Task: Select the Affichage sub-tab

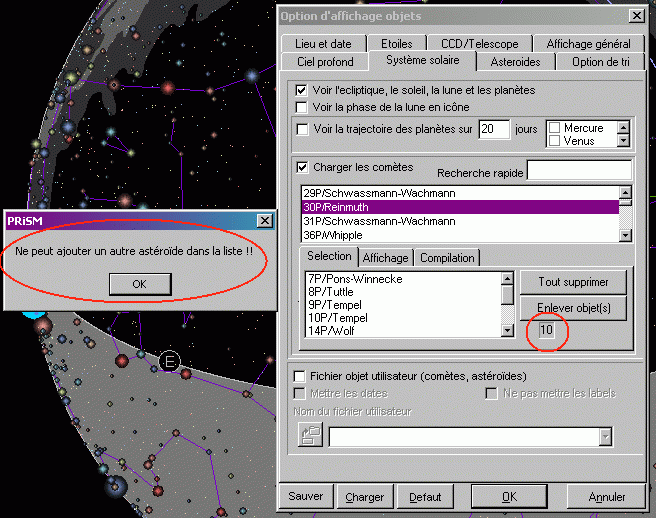Action: pos(385,258)
